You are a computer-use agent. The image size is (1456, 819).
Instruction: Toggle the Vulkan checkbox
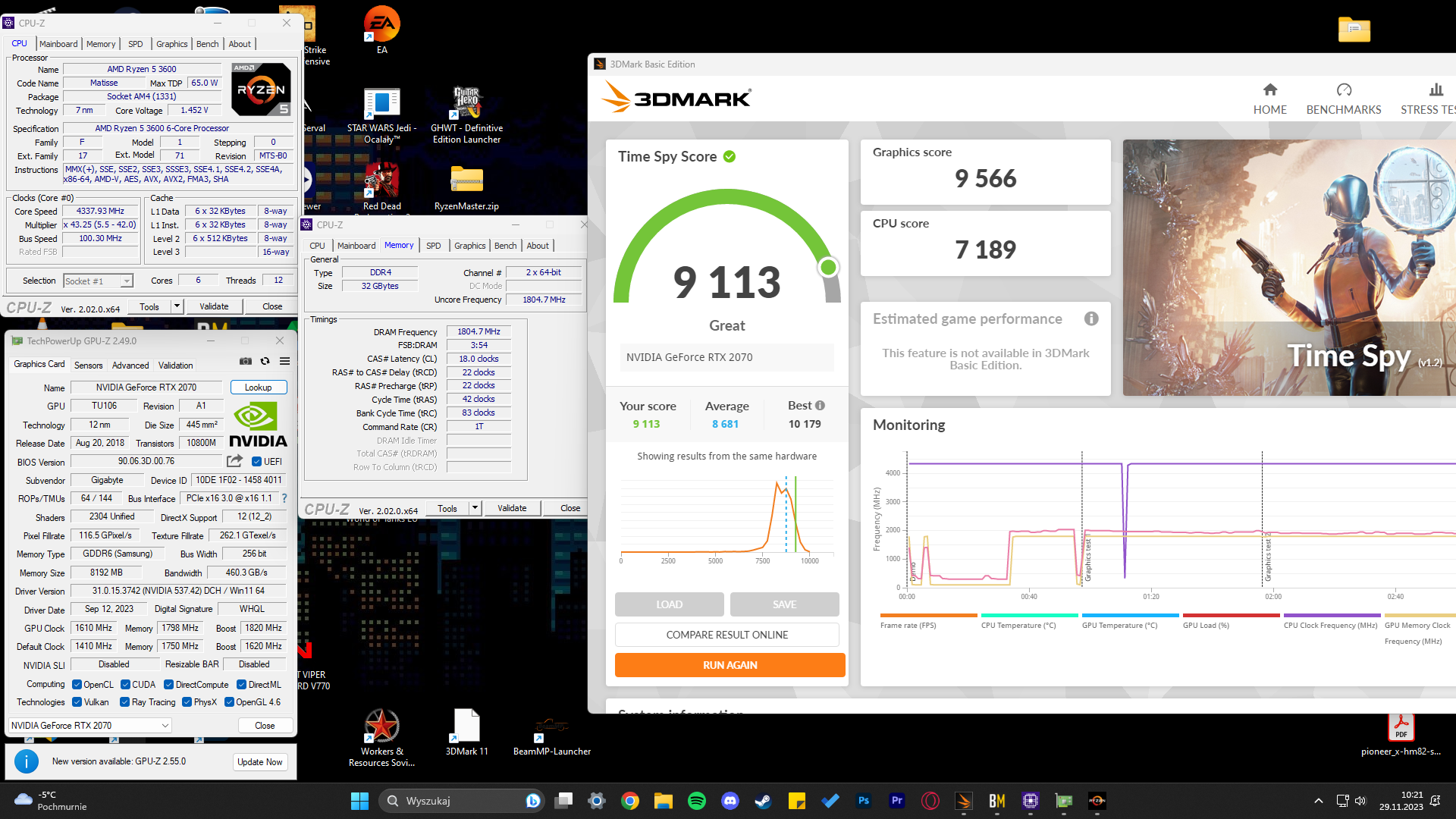pyautogui.click(x=77, y=702)
